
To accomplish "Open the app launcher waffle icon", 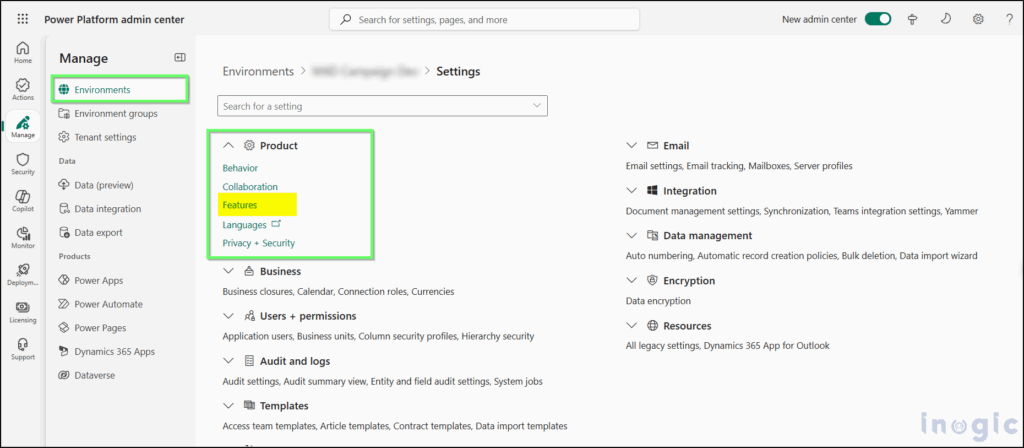I will coord(23,20).
